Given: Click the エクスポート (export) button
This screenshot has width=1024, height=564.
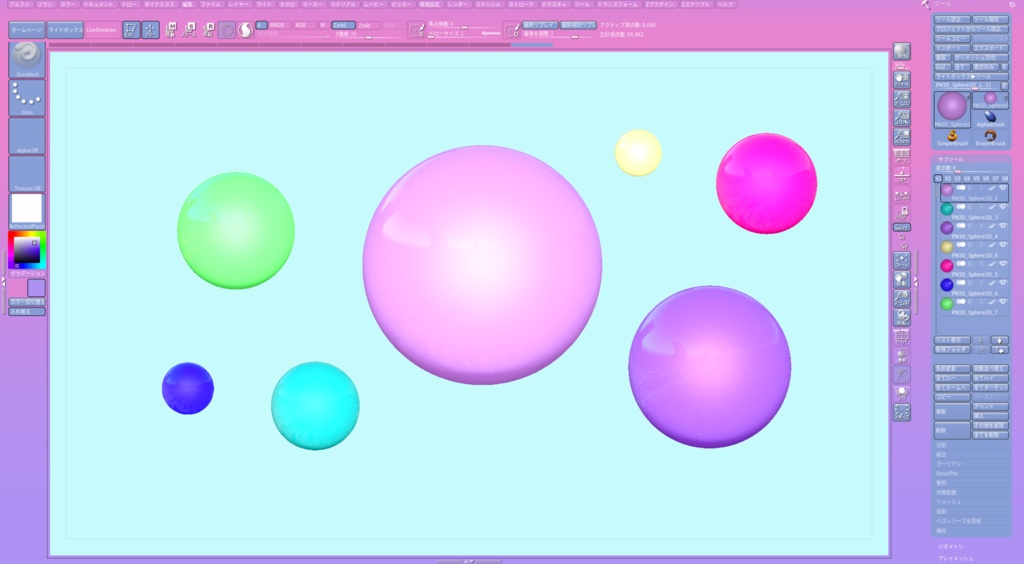Looking at the screenshot, I should tap(990, 48).
